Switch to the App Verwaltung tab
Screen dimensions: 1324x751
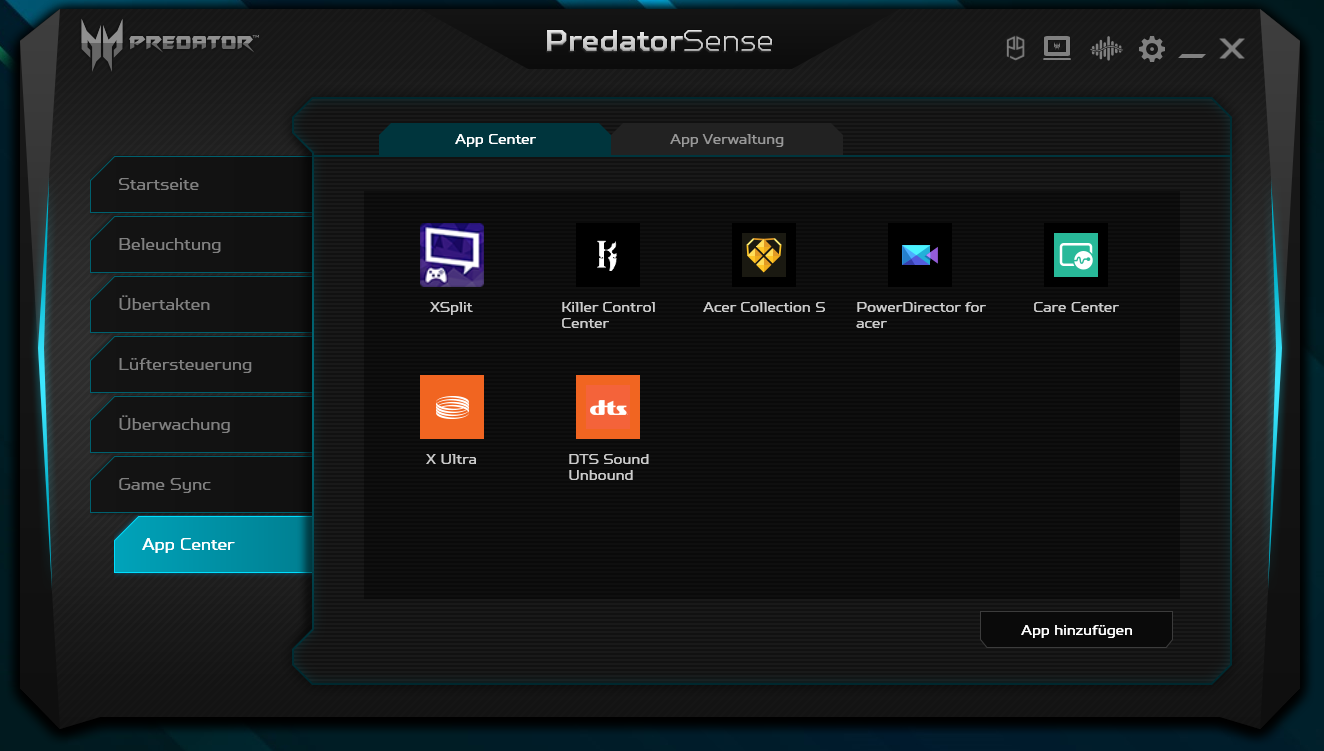click(x=727, y=140)
